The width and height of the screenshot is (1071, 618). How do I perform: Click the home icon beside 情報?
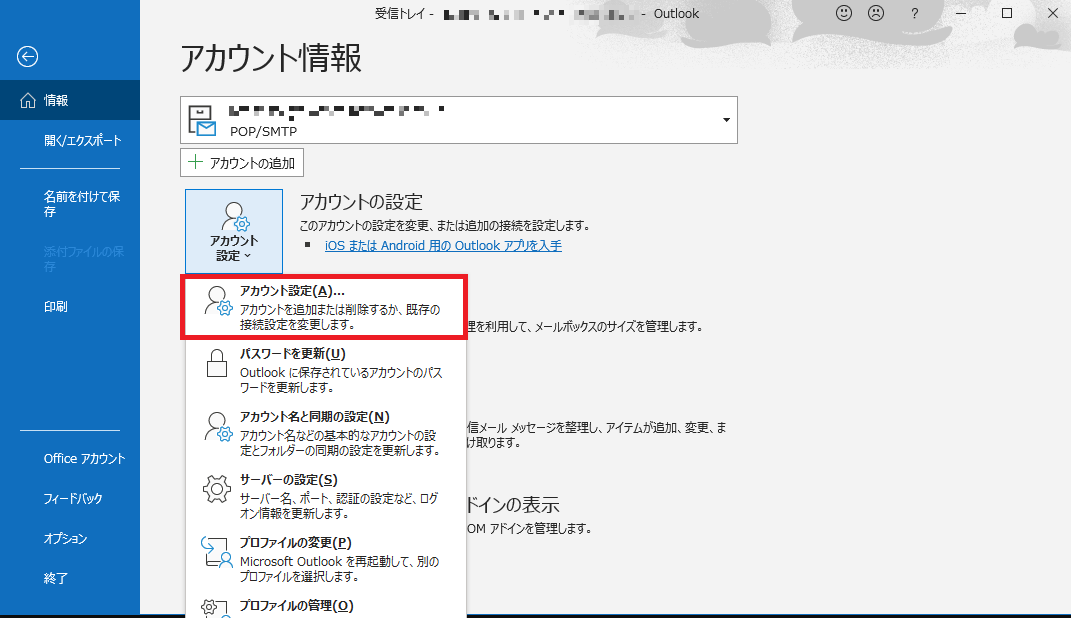(27, 100)
